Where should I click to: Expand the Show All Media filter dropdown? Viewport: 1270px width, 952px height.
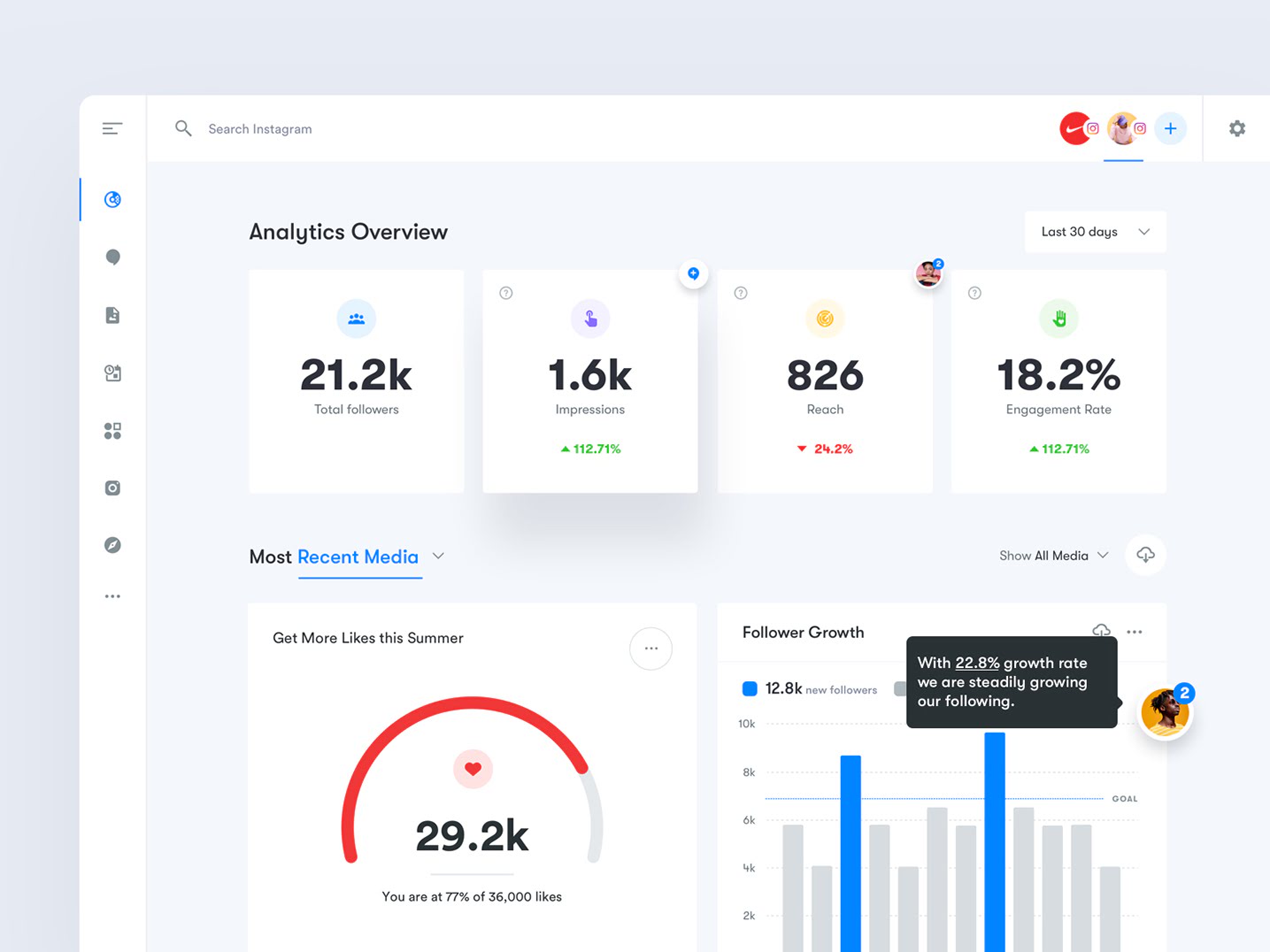[x=1103, y=555]
